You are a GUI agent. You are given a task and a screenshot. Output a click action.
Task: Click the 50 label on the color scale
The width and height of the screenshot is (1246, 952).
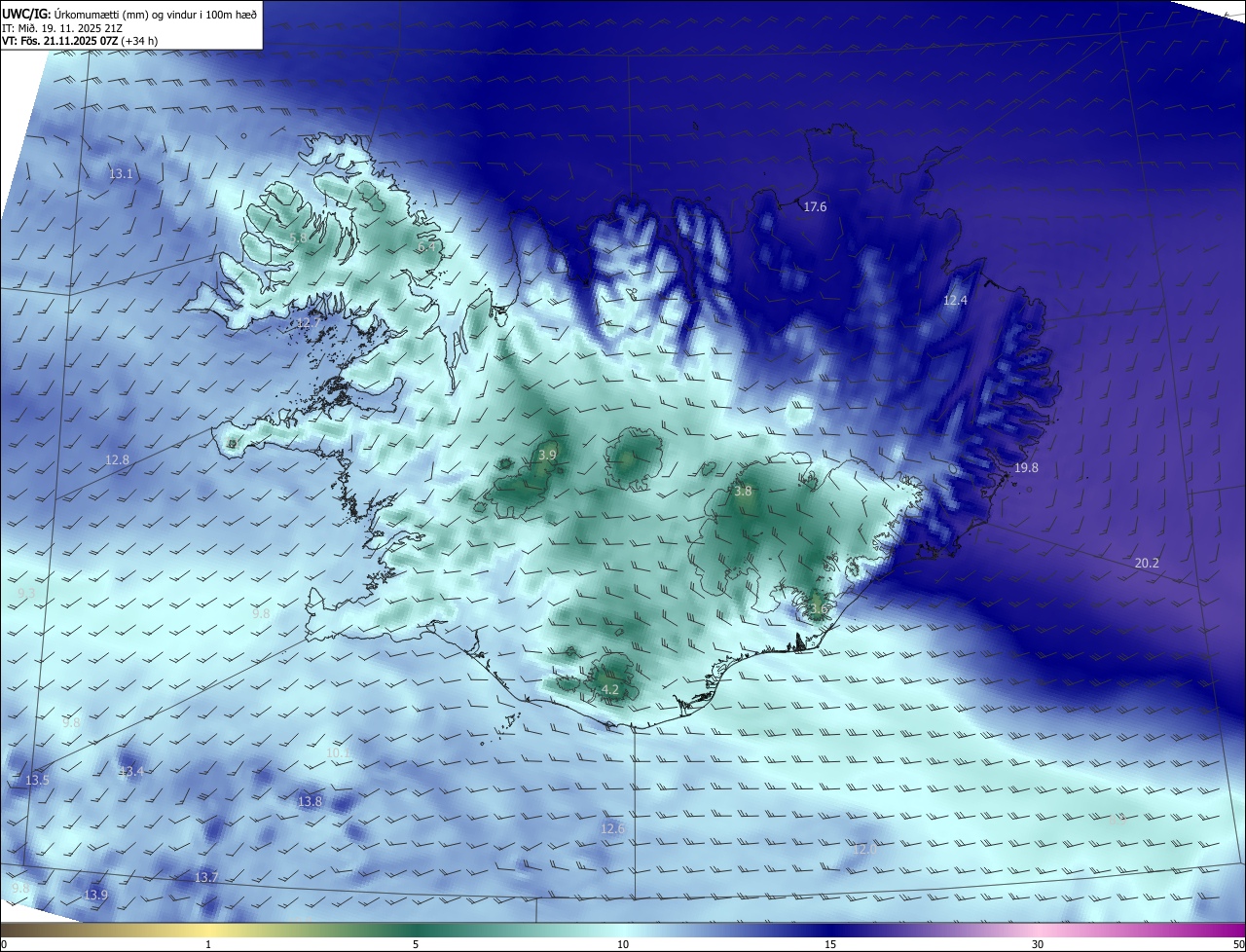(x=1238, y=945)
